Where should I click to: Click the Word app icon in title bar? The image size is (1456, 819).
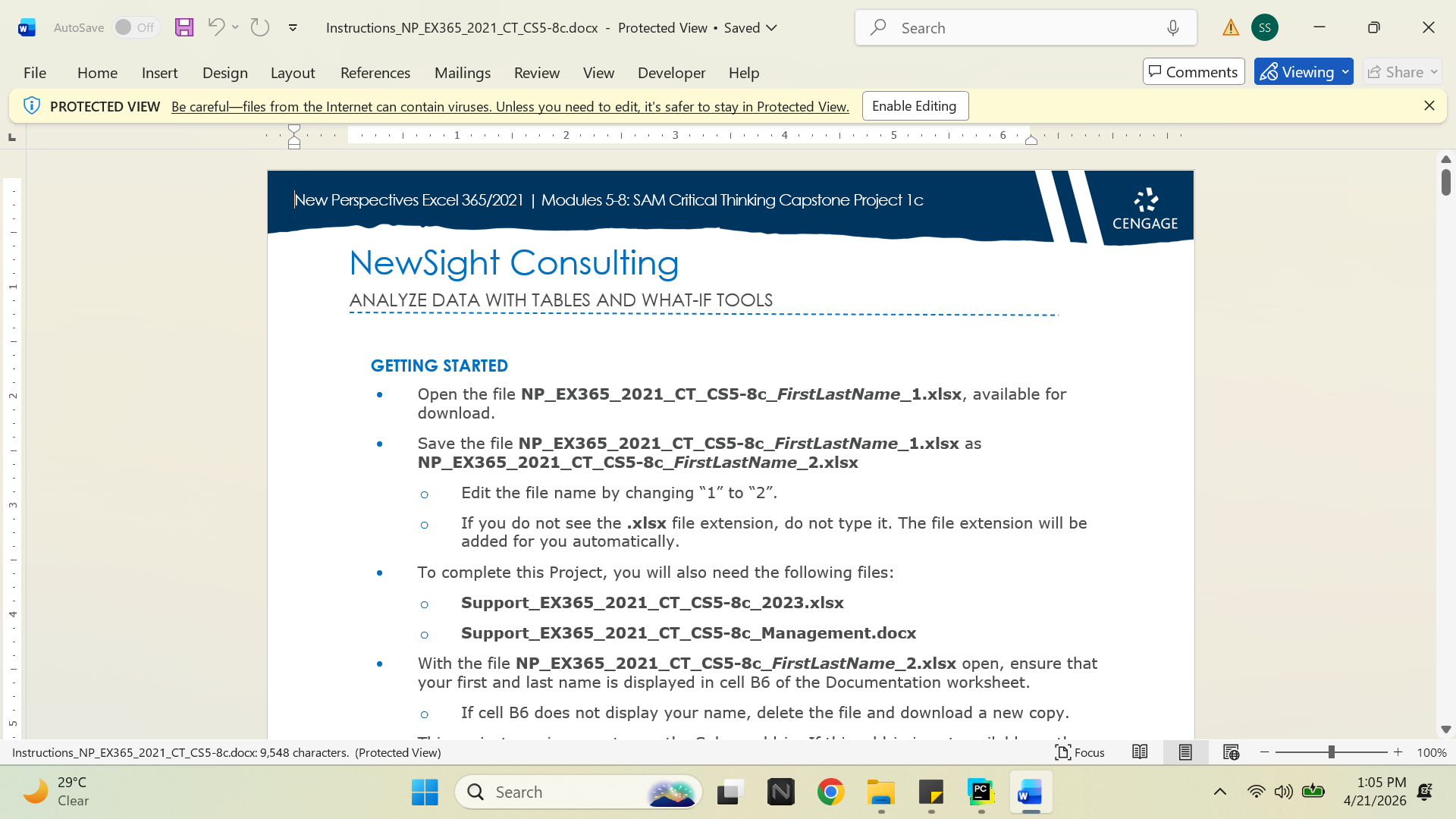[x=27, y=28]
